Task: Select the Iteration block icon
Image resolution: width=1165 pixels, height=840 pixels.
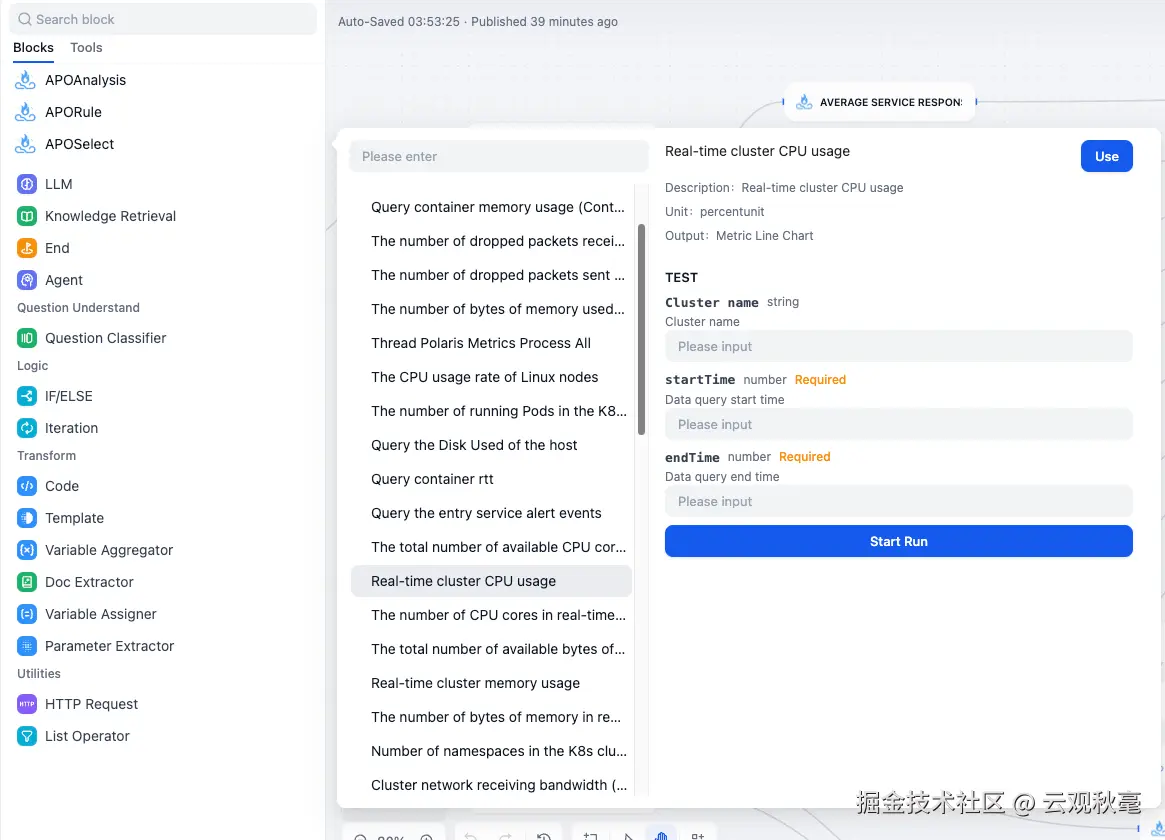Action: pos(27,428)
